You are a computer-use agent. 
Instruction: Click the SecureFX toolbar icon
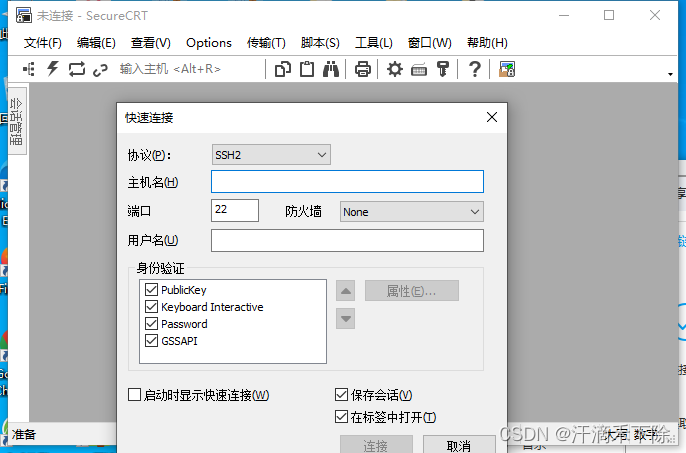click(507, 69)
